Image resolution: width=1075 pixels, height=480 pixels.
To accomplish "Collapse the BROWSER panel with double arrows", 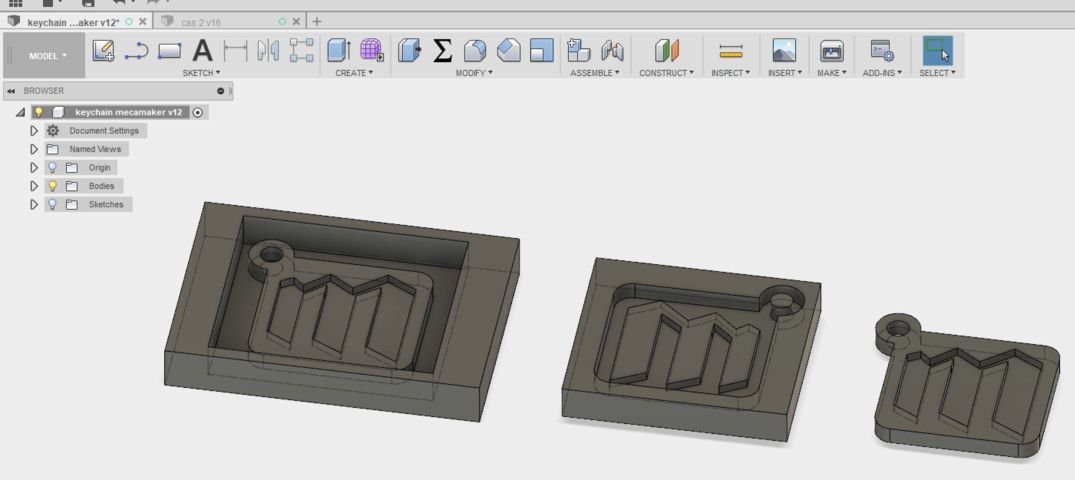I will pos(11,91).
